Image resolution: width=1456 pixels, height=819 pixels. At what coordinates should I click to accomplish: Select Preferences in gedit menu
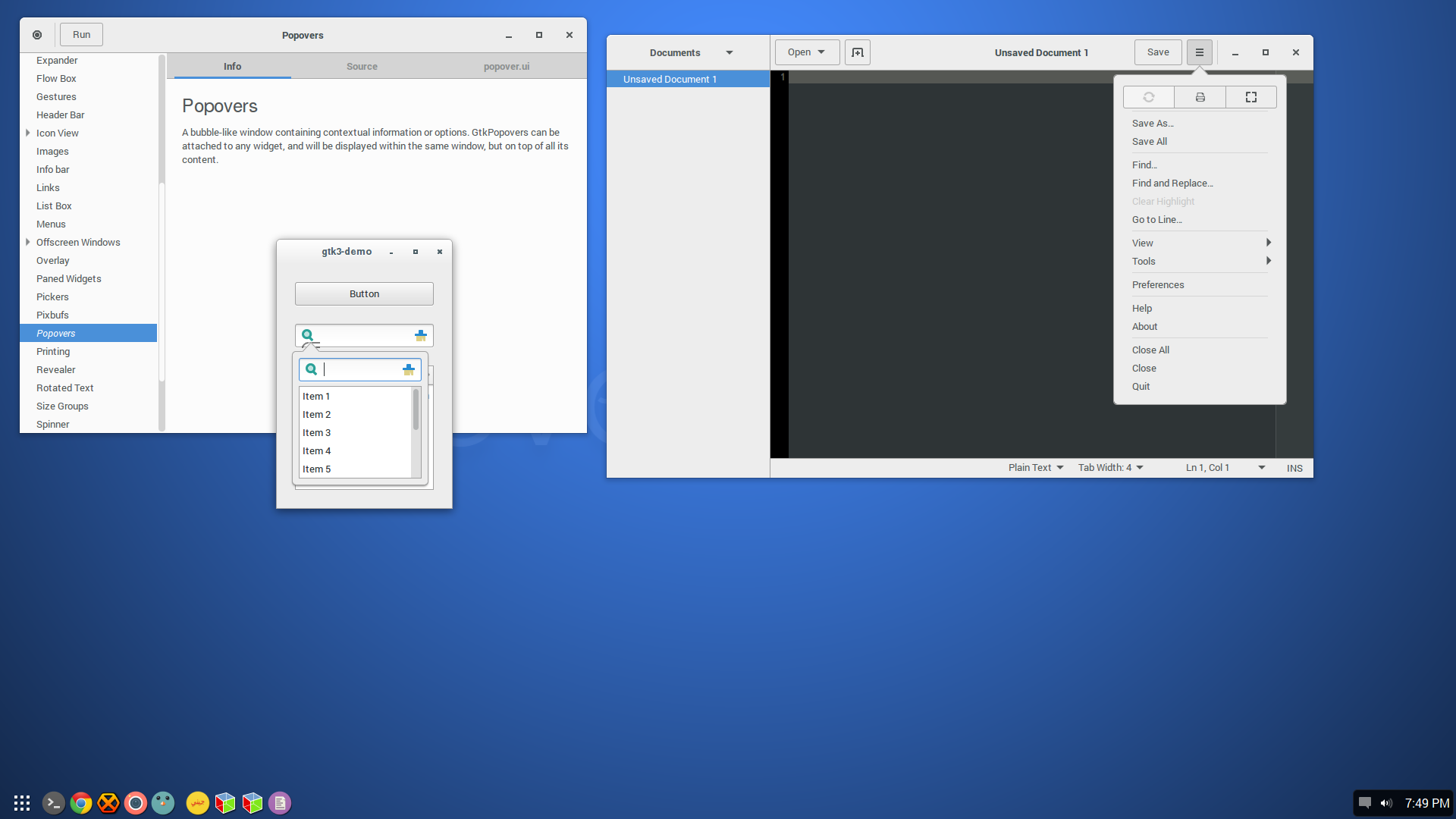click(1200, 284)
